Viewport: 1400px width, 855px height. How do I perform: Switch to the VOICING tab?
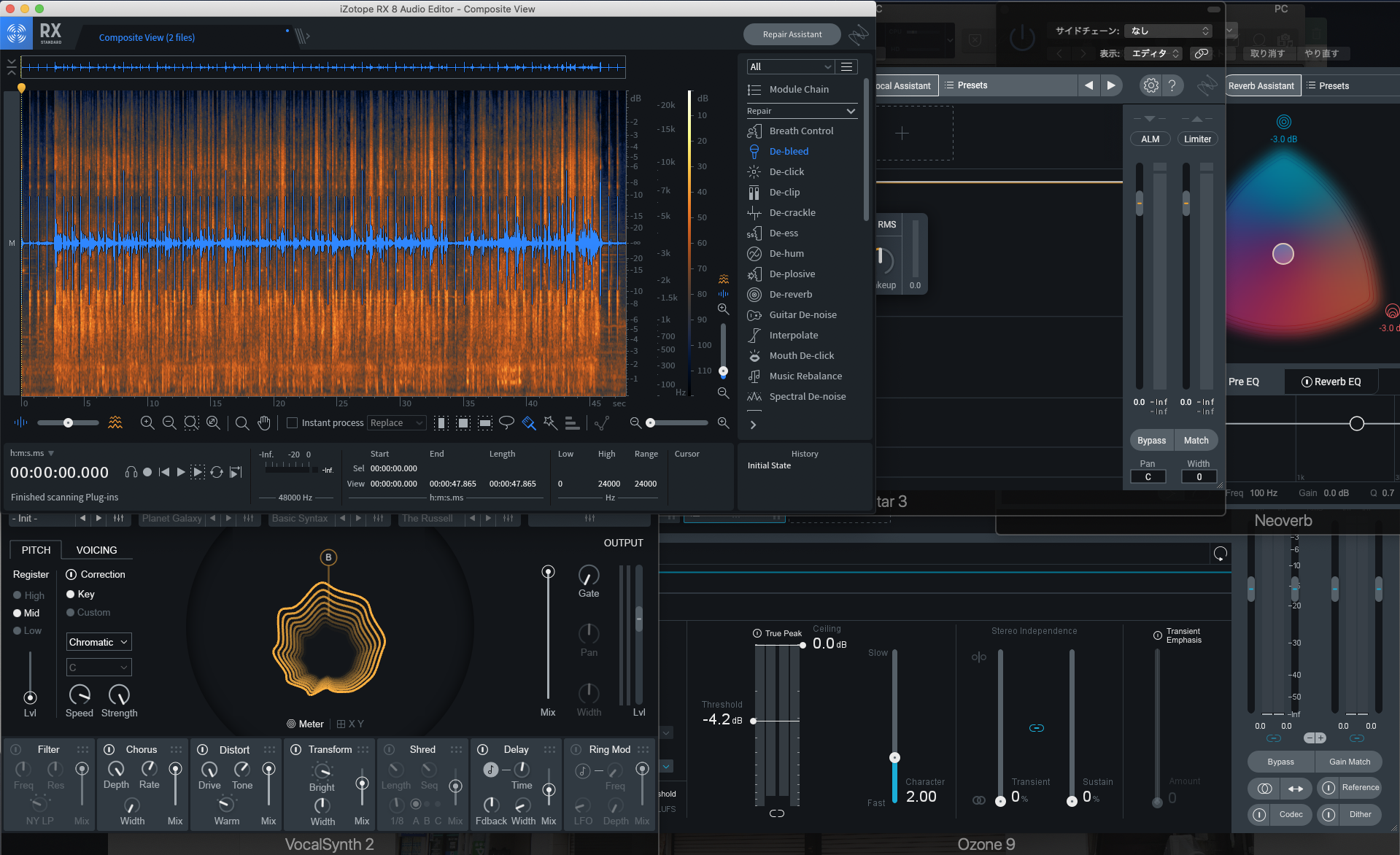[x=96, y=550]
